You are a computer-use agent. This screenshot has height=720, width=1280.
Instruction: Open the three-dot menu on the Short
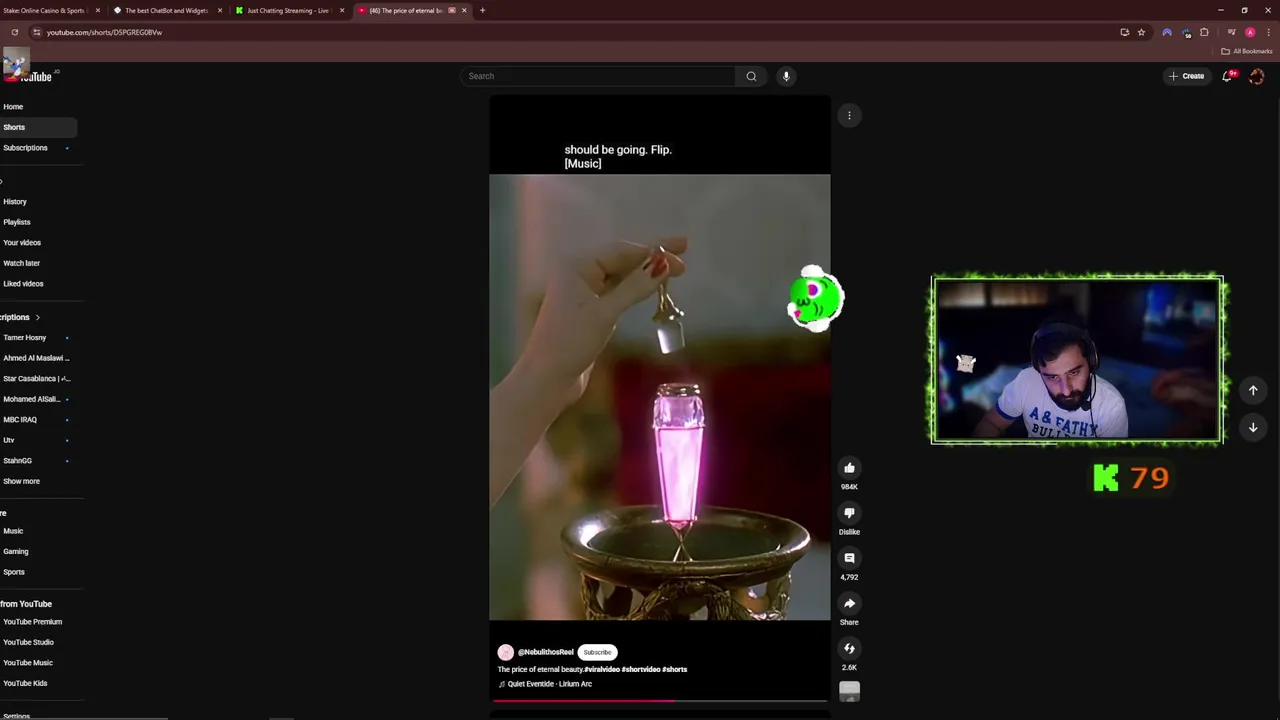(x=849, y=115)
